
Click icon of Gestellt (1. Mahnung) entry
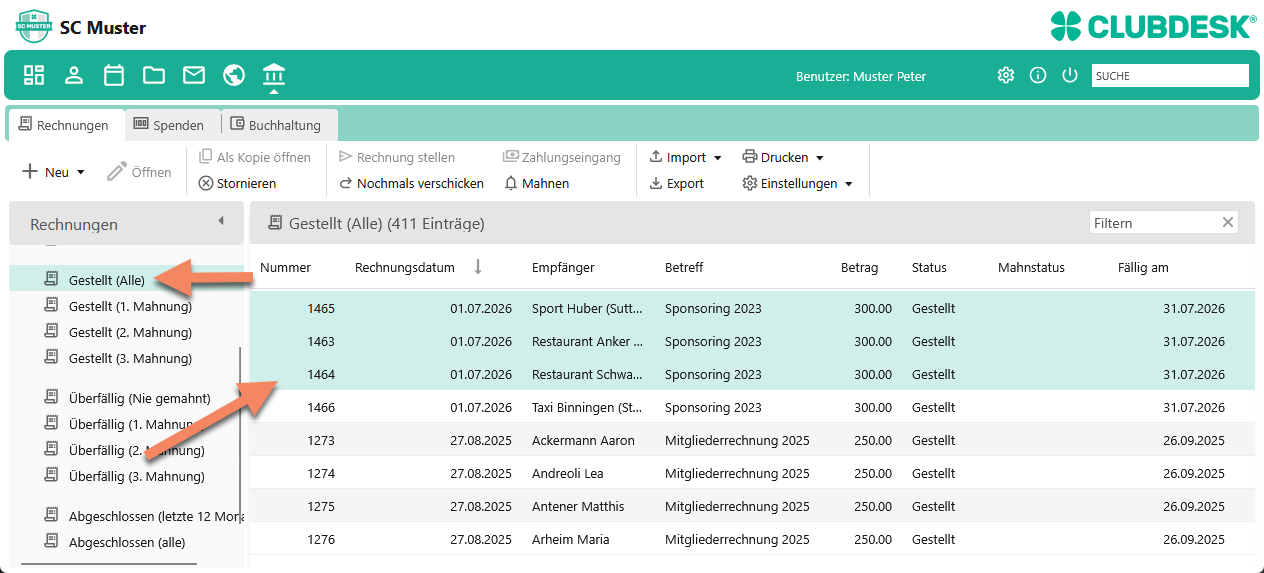click(51, 306)
